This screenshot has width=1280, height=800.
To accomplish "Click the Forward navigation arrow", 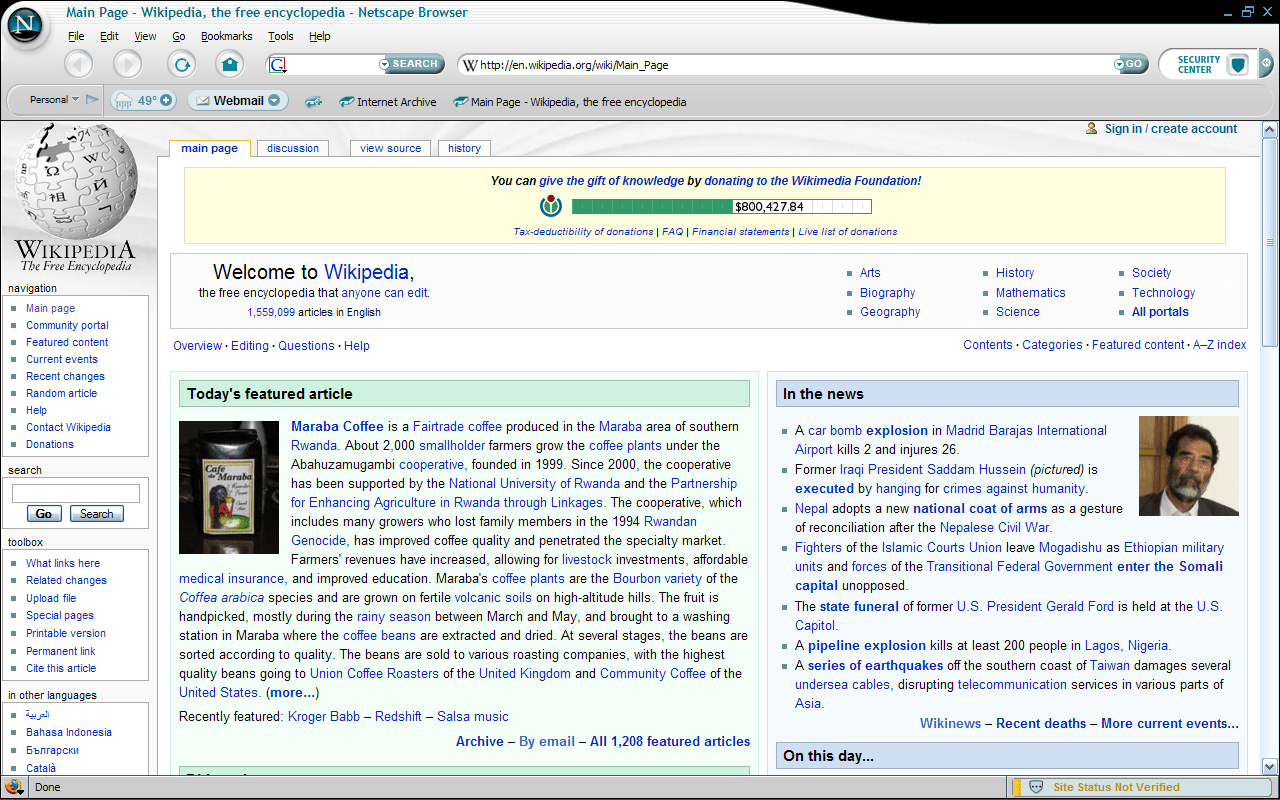I will tap(127, 64).
